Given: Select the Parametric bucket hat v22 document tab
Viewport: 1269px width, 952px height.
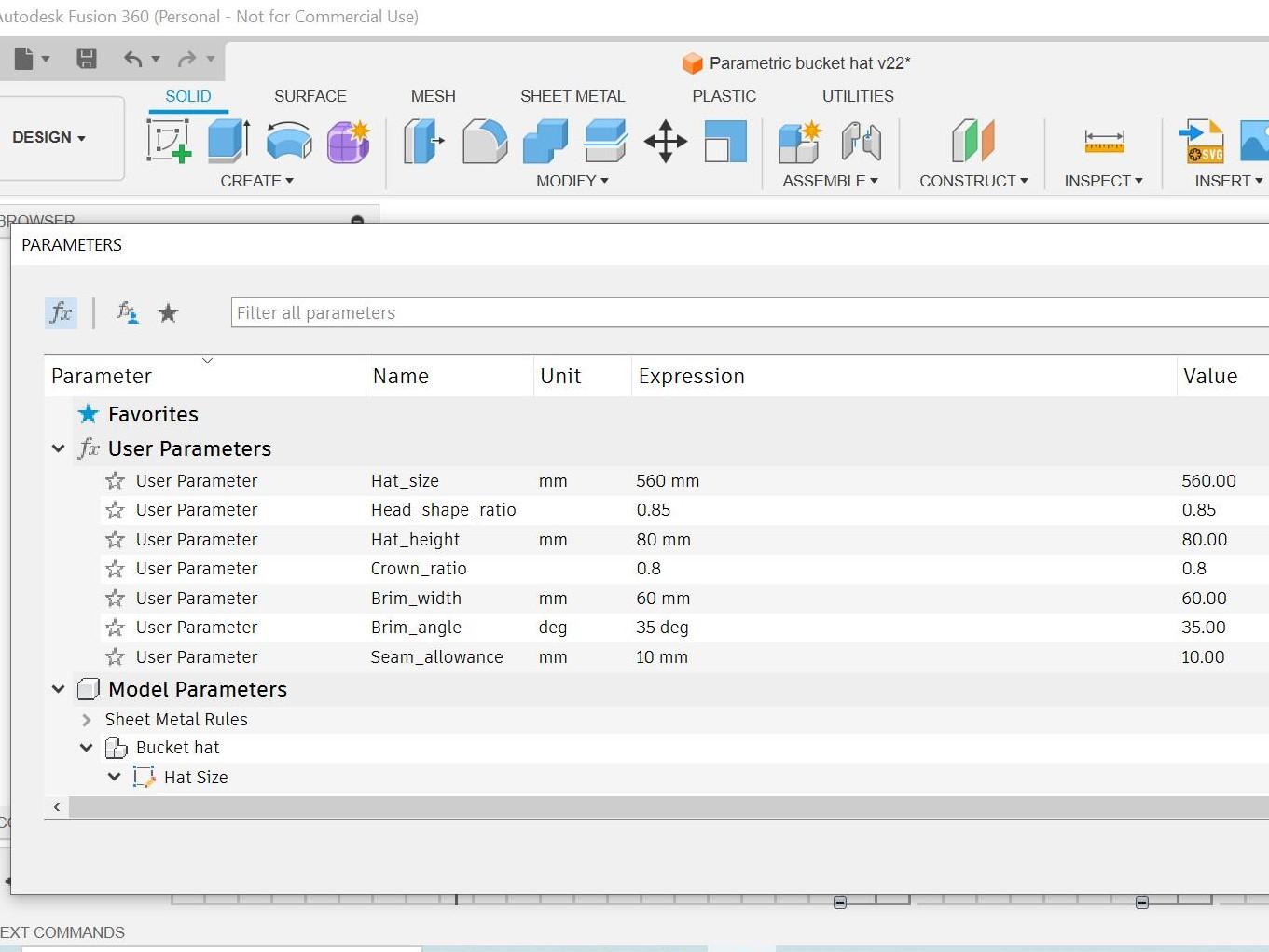Looking at the screenshot, I should (796, 62).
